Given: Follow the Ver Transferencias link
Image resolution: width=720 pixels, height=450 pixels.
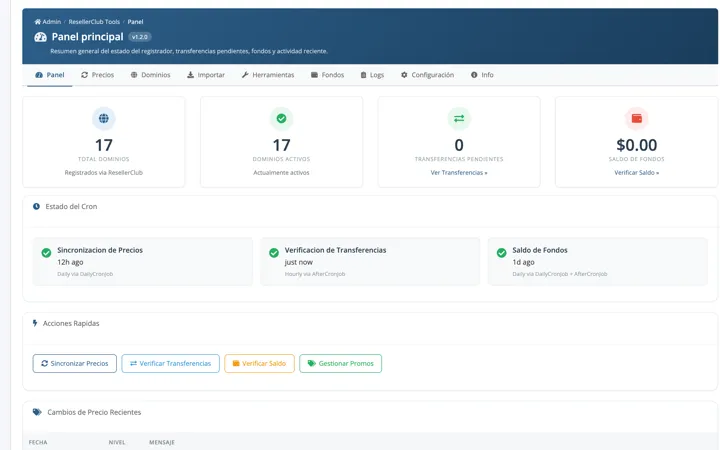Looking at the screenshot, I should [x=459, y=173].
